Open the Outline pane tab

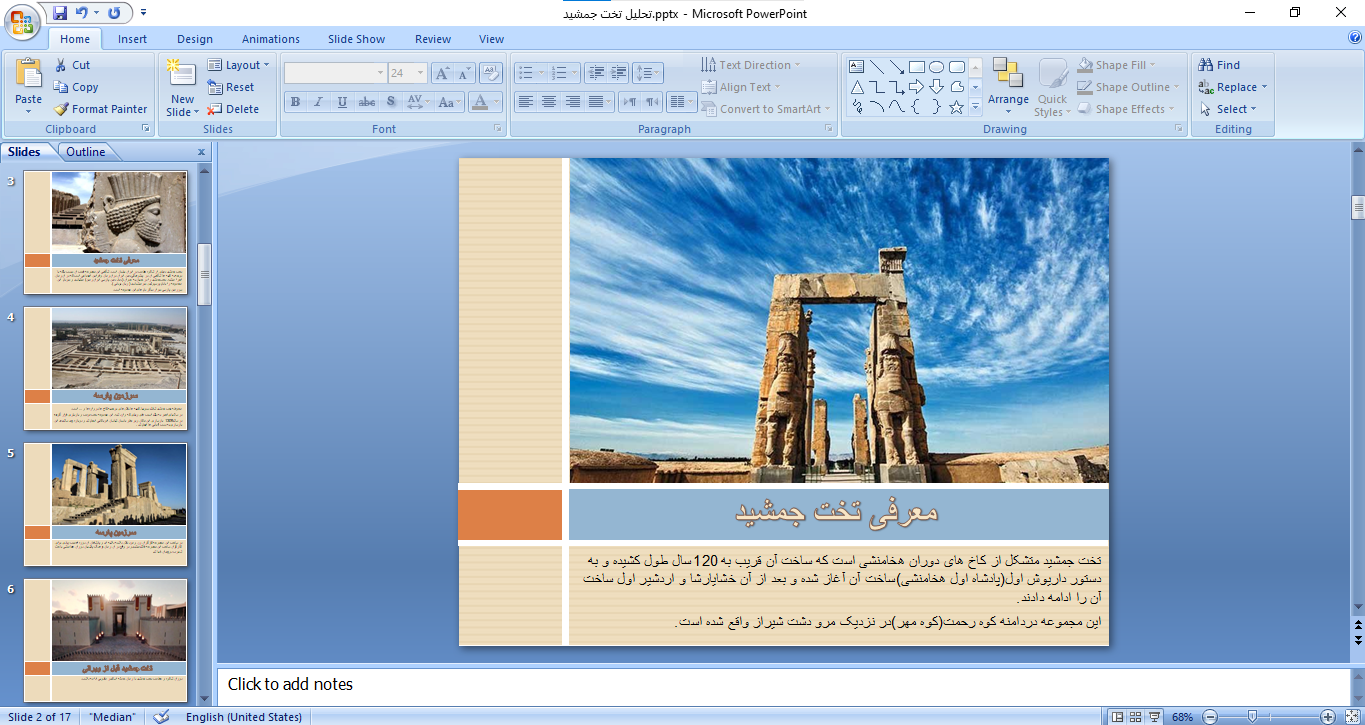[x=86, y=152]
